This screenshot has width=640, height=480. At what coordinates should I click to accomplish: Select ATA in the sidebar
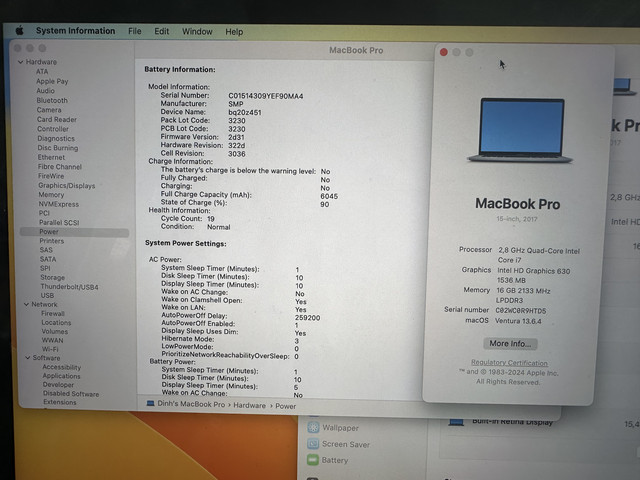point(42,71)
